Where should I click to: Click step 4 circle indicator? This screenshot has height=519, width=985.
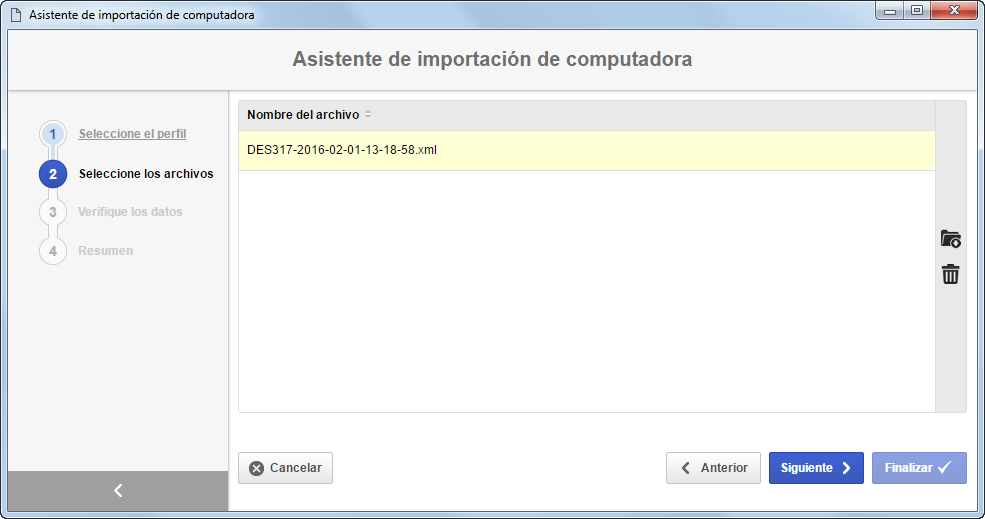pos(53,251)
